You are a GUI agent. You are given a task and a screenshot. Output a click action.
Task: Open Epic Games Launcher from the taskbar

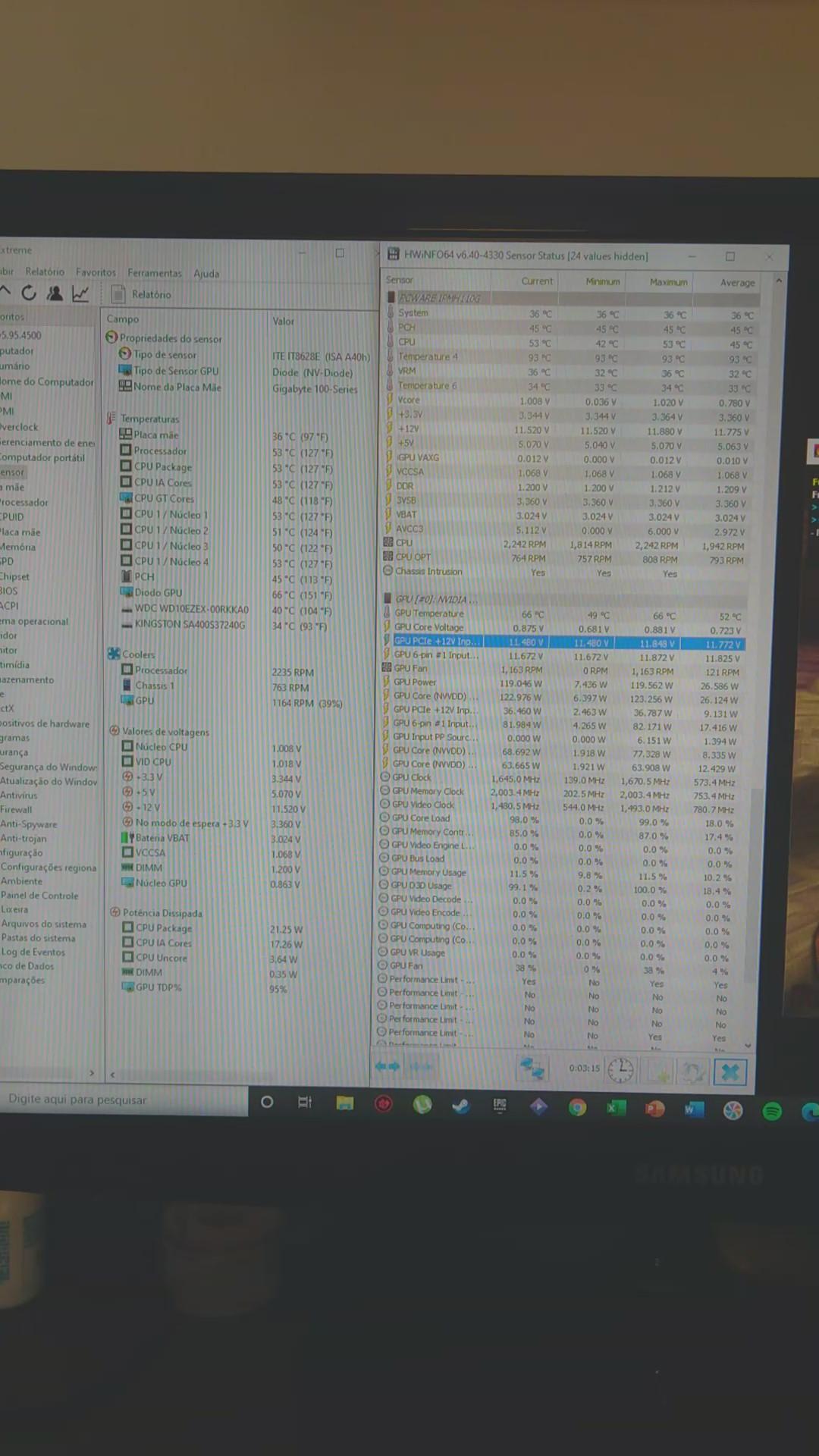coord(500,1106)
